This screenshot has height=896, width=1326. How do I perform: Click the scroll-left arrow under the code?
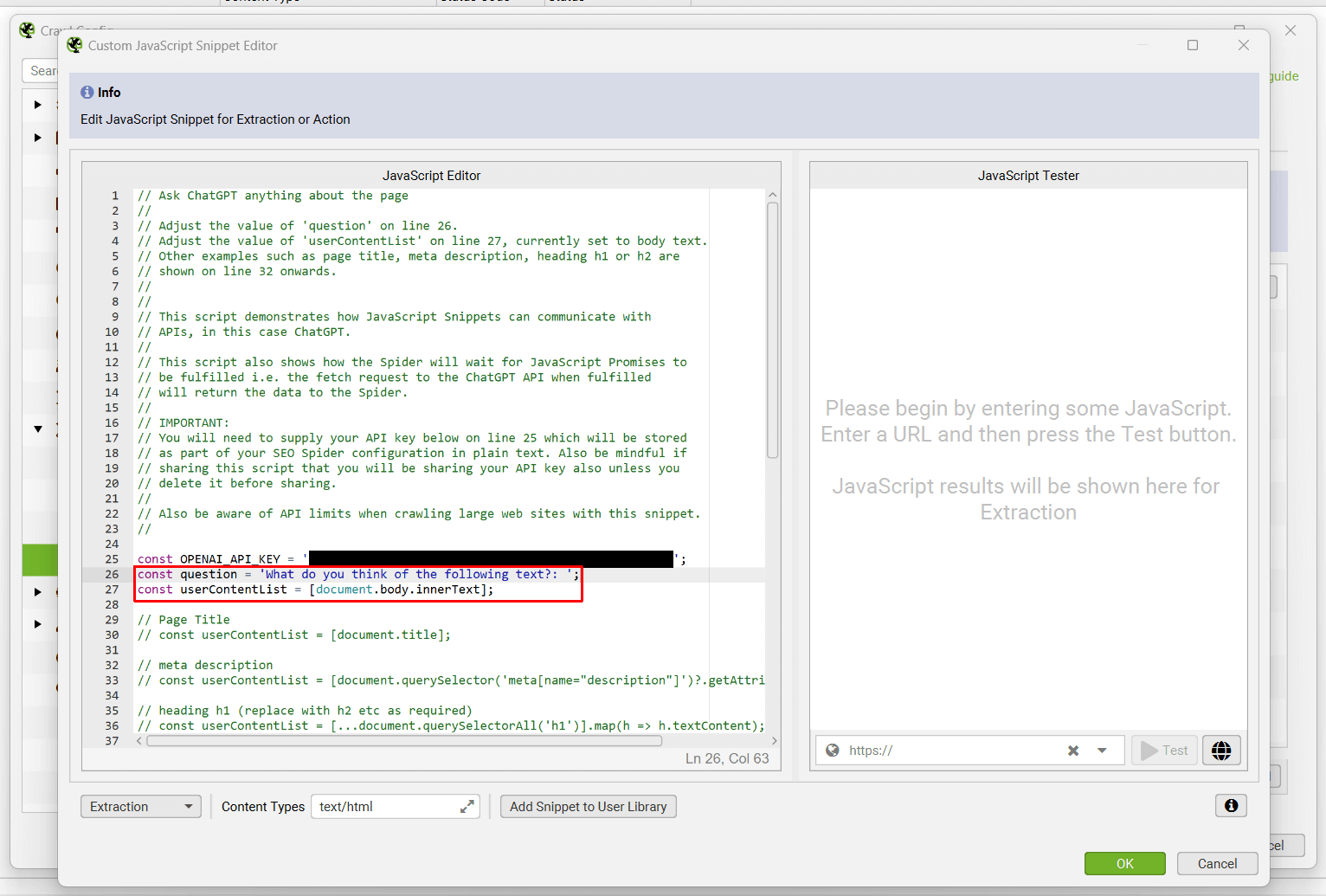pyautogui.click(x=139, y=741)
